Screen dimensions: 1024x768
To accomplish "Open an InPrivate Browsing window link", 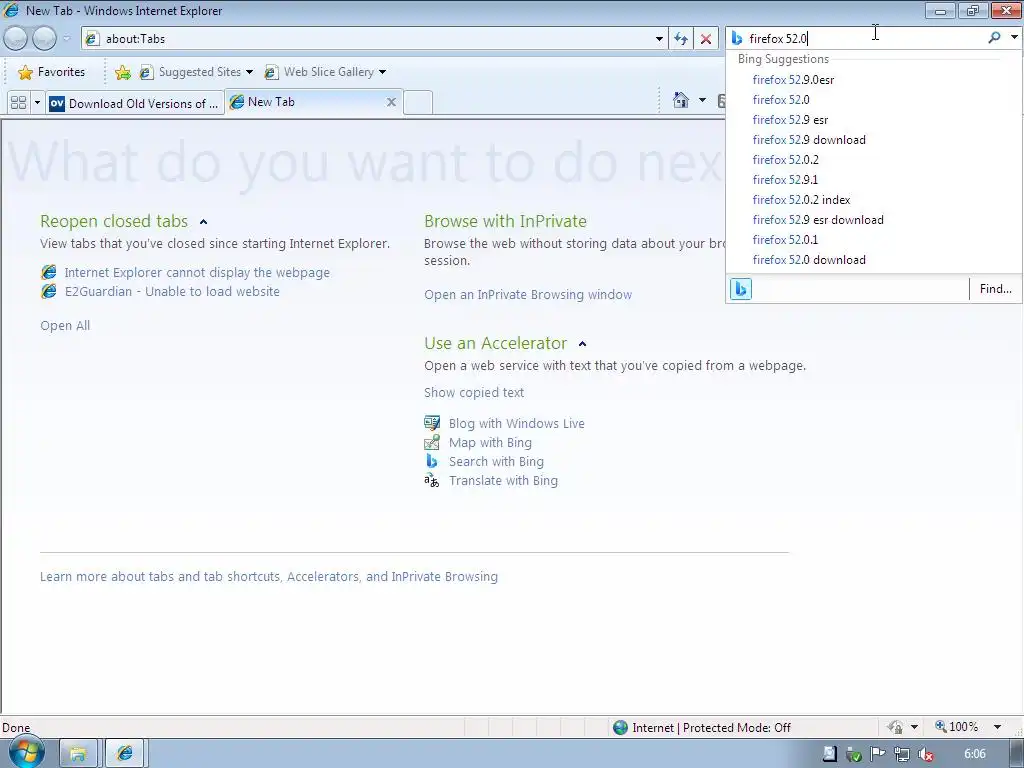I will point(528,295).
